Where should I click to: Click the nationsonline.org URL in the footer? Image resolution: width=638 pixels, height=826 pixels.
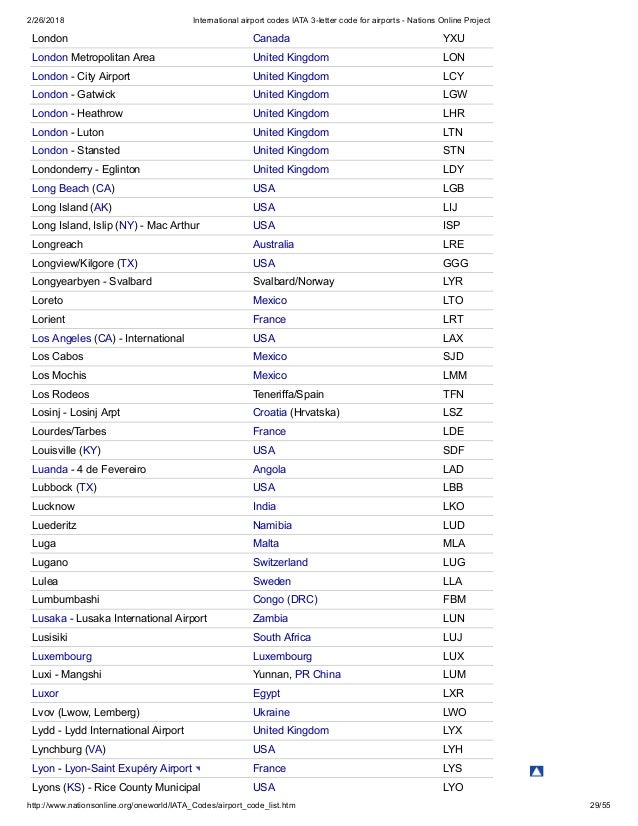tap(161, 805)
